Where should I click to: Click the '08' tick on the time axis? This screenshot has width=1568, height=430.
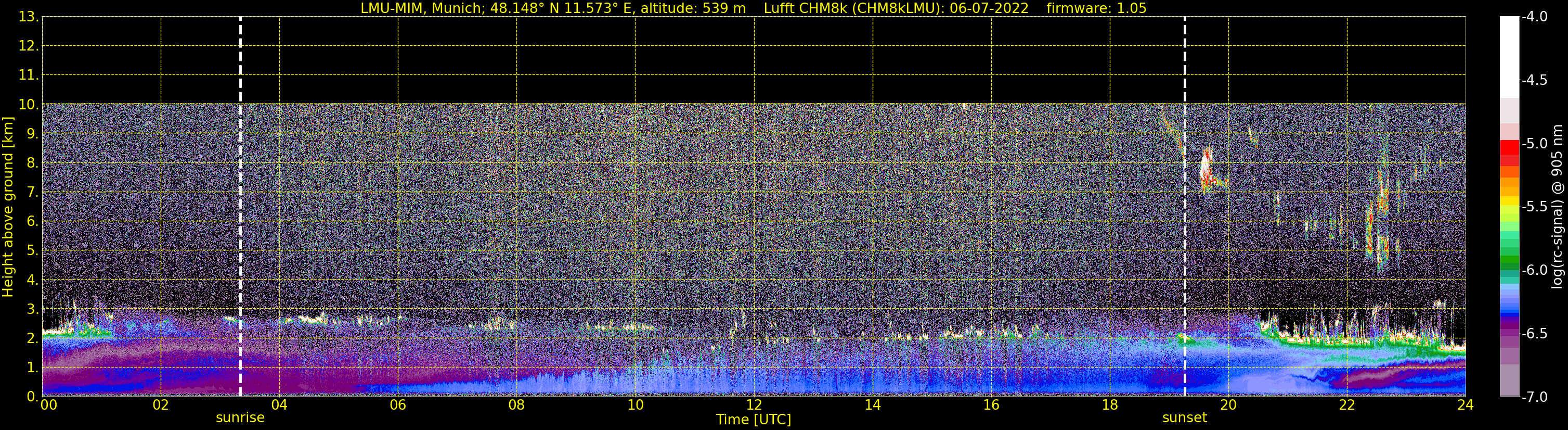517,405
